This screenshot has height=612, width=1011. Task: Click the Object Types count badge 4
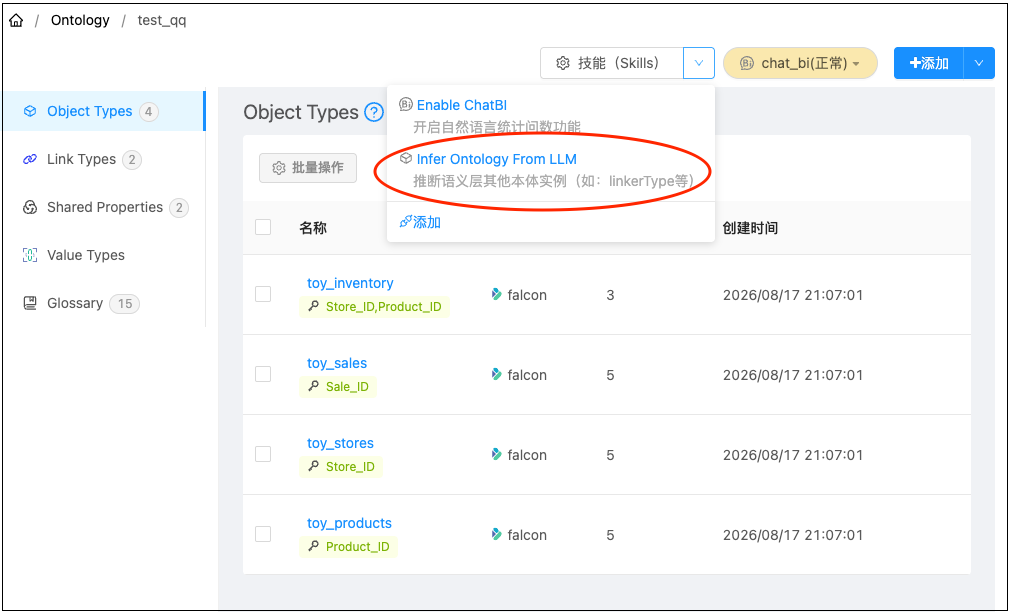pos(148,112)
